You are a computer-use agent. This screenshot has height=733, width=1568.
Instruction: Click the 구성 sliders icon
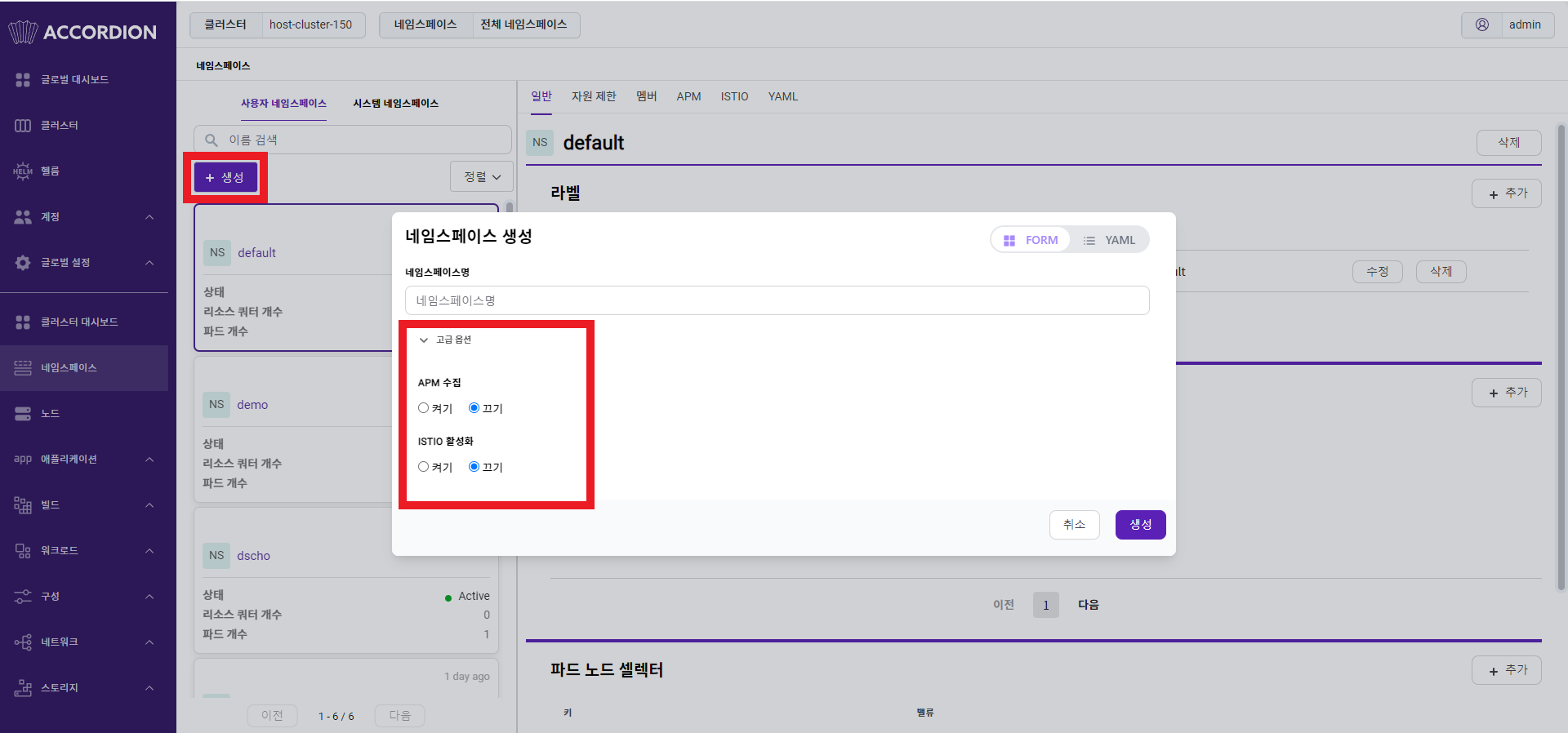(x=23, y=596)
